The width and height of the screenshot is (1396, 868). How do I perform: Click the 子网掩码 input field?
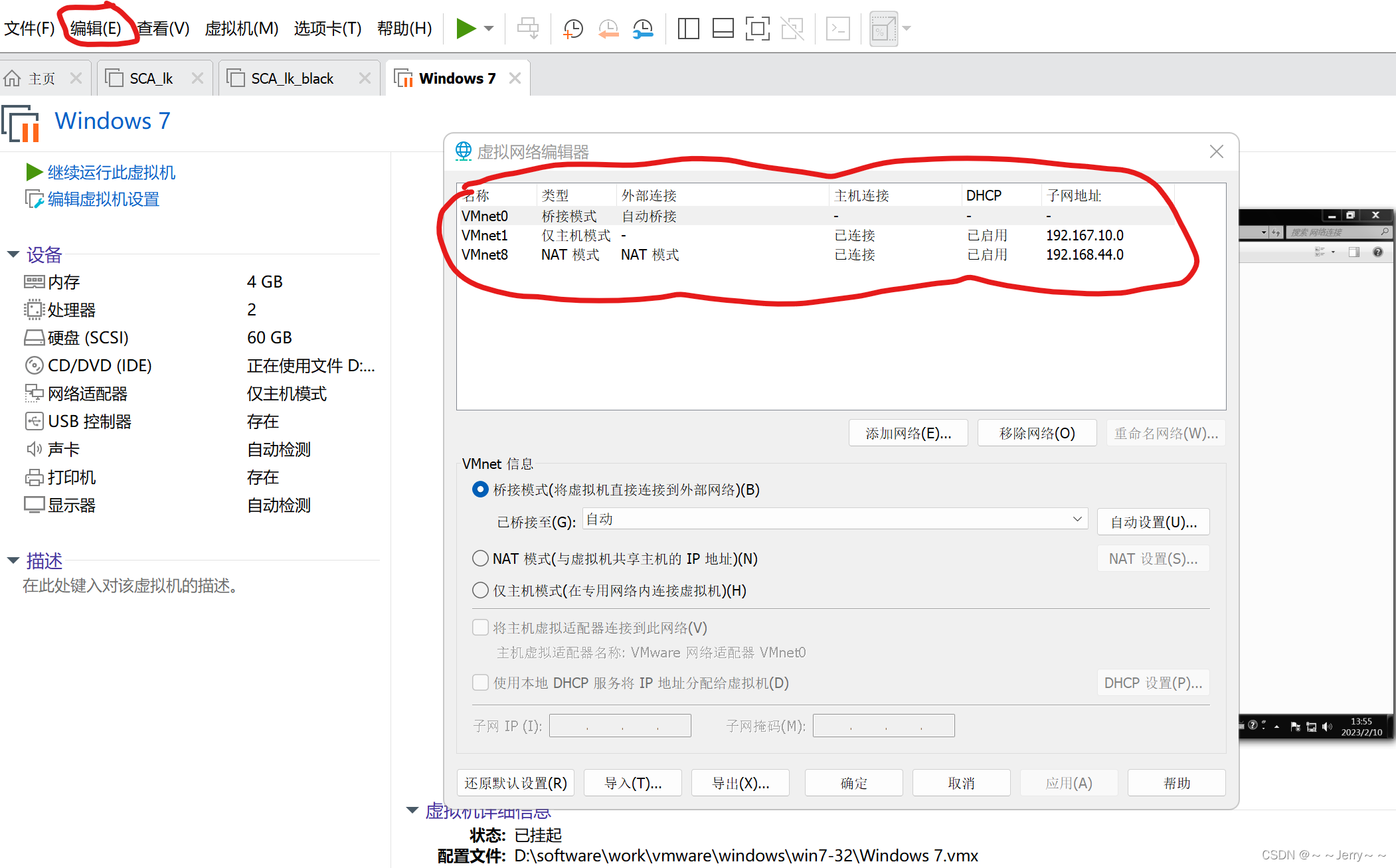pos(884,726)
